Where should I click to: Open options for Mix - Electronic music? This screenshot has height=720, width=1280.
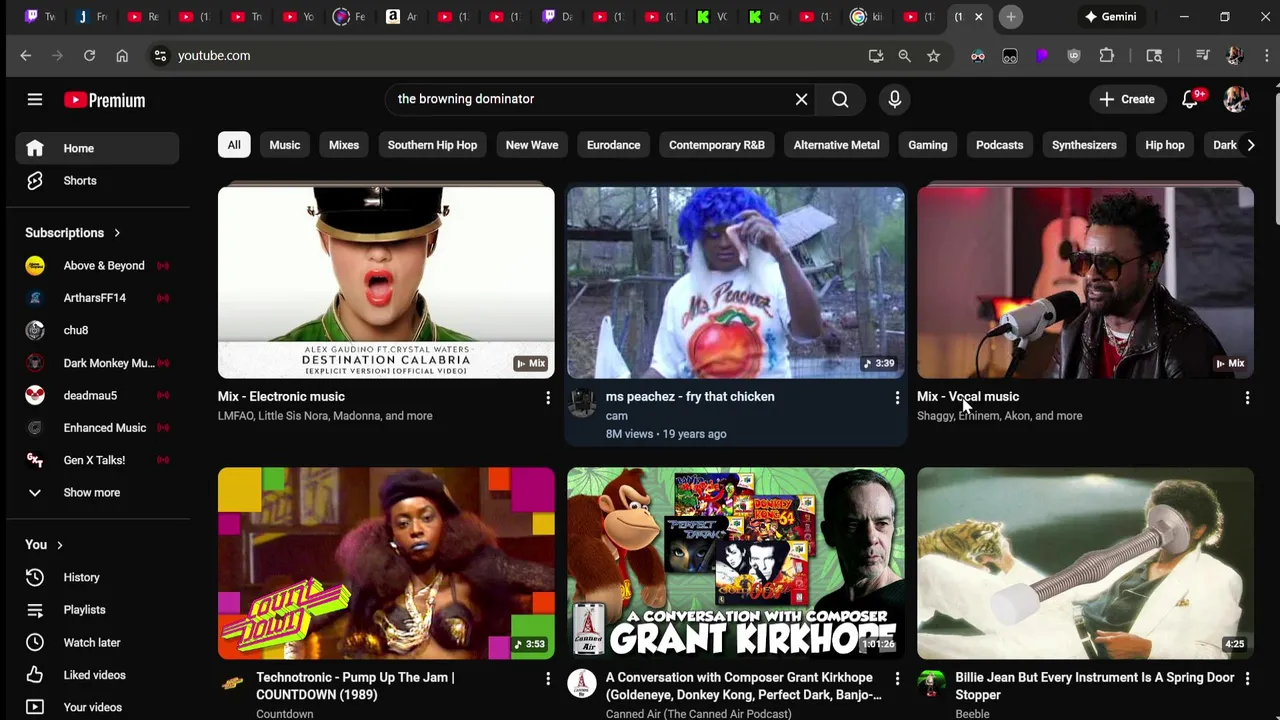(x=547, y=398)
